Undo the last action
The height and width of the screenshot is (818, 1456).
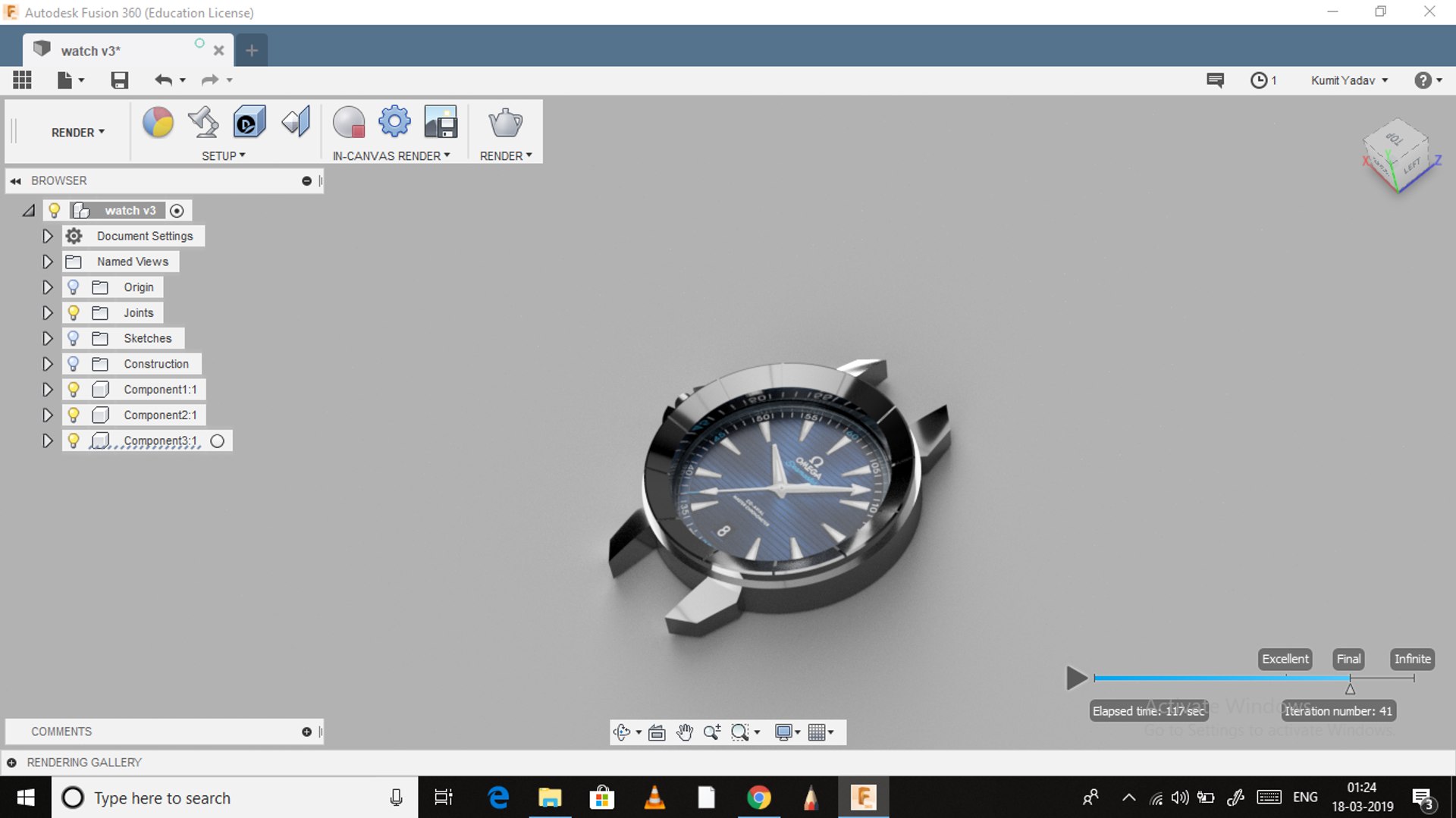[x=164, y=80]
